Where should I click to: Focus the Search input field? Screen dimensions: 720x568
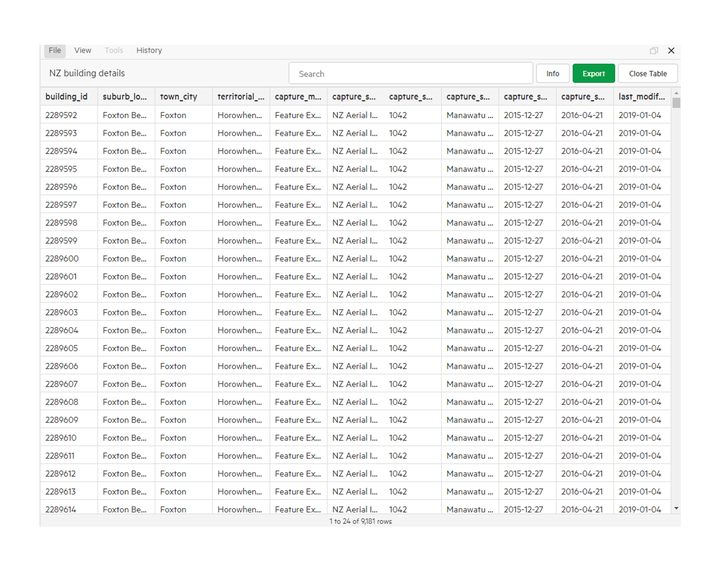[x=411, y=73]
